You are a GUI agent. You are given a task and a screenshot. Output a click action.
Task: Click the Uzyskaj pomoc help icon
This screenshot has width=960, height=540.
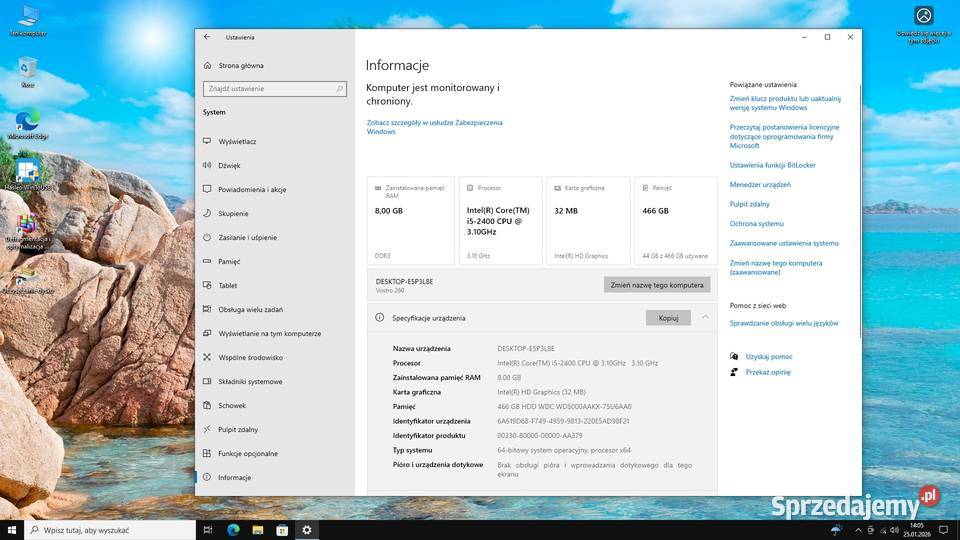coord(734,356)
